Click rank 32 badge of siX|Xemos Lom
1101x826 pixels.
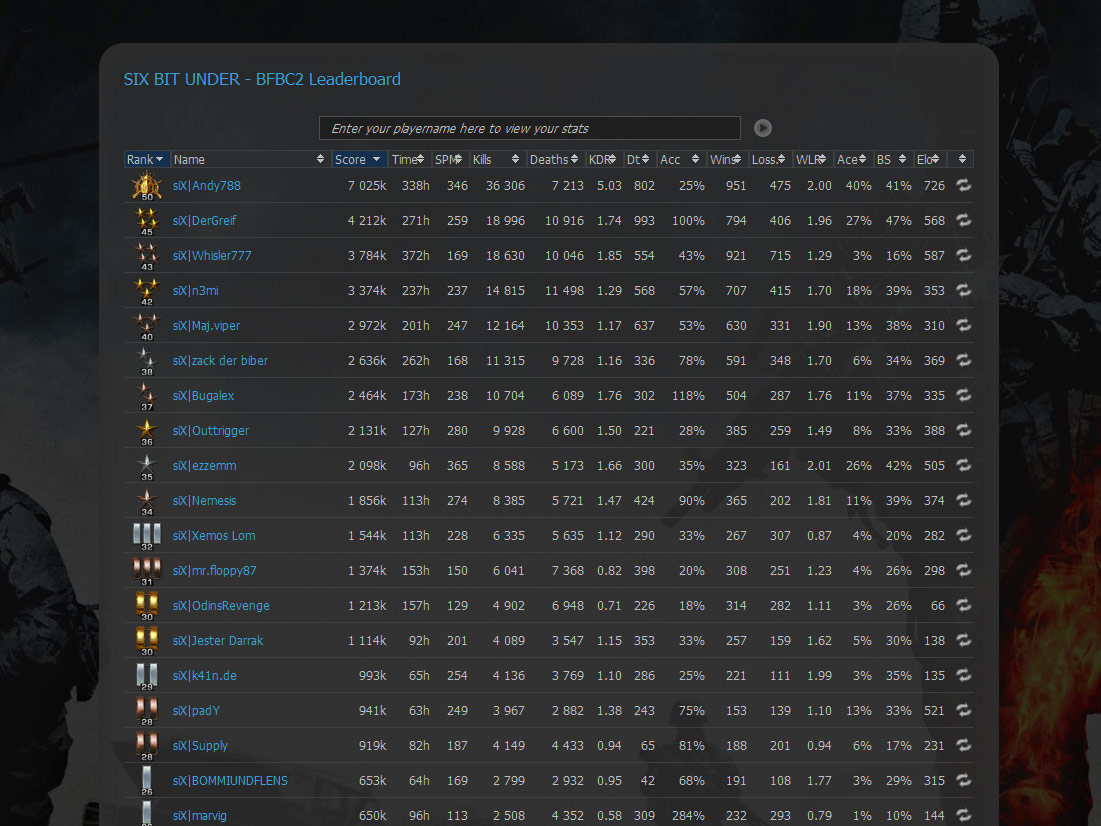click(147, 536)
